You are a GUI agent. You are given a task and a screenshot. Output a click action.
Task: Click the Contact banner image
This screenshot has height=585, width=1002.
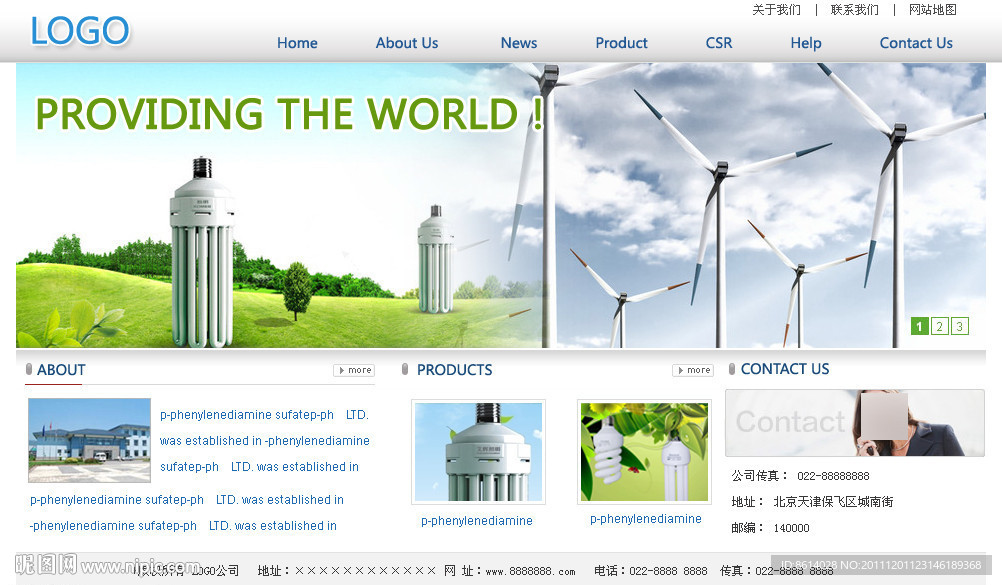pos(854,423)
